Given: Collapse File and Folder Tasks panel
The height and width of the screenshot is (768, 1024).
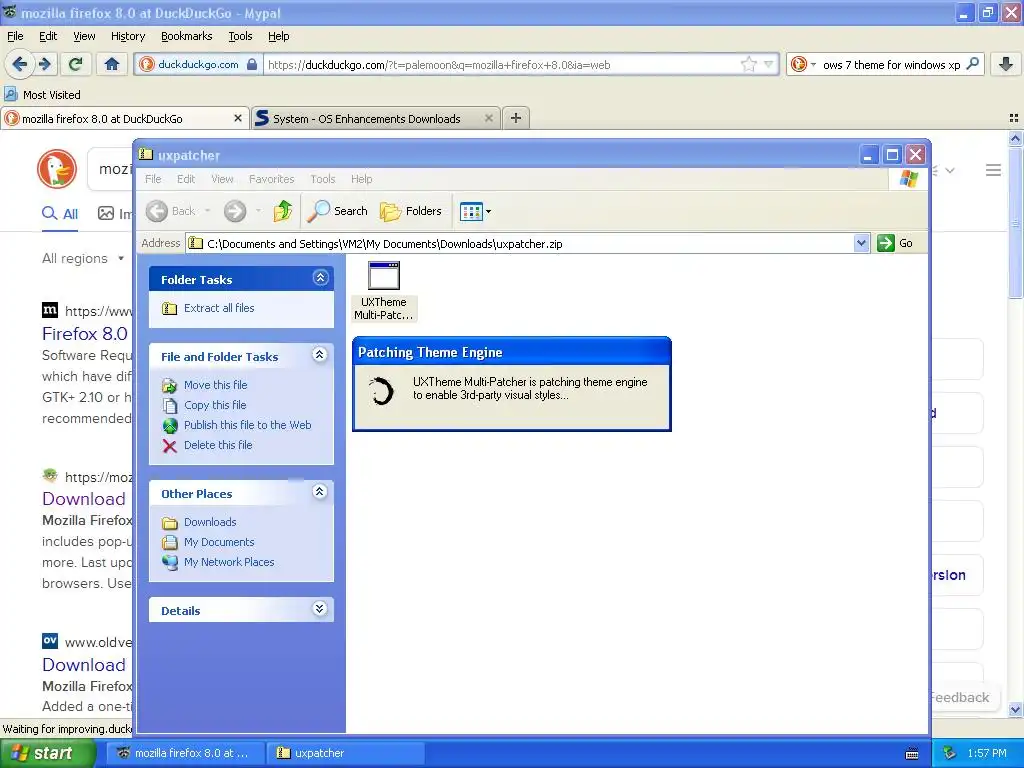Looking at the screenshot, I should coord(319,355).
